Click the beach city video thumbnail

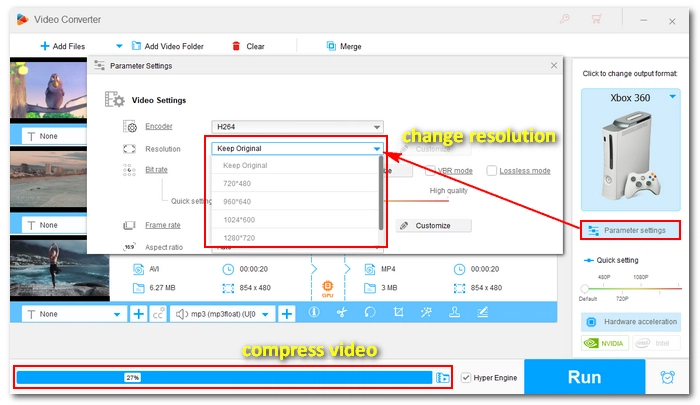coord(48,179)
